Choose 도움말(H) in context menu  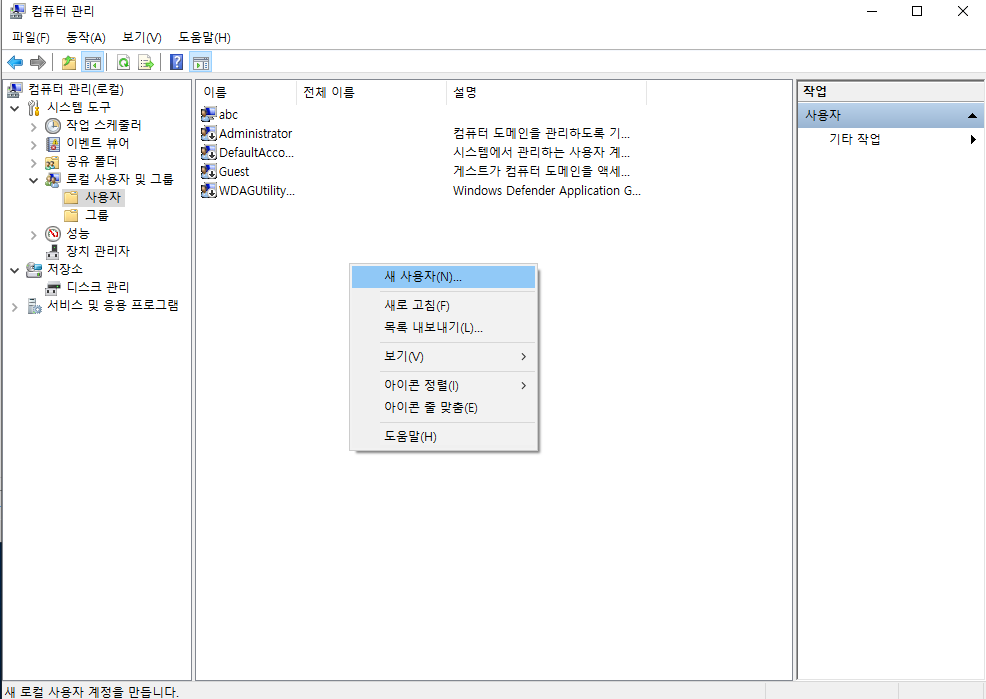(x=443, y=436)
